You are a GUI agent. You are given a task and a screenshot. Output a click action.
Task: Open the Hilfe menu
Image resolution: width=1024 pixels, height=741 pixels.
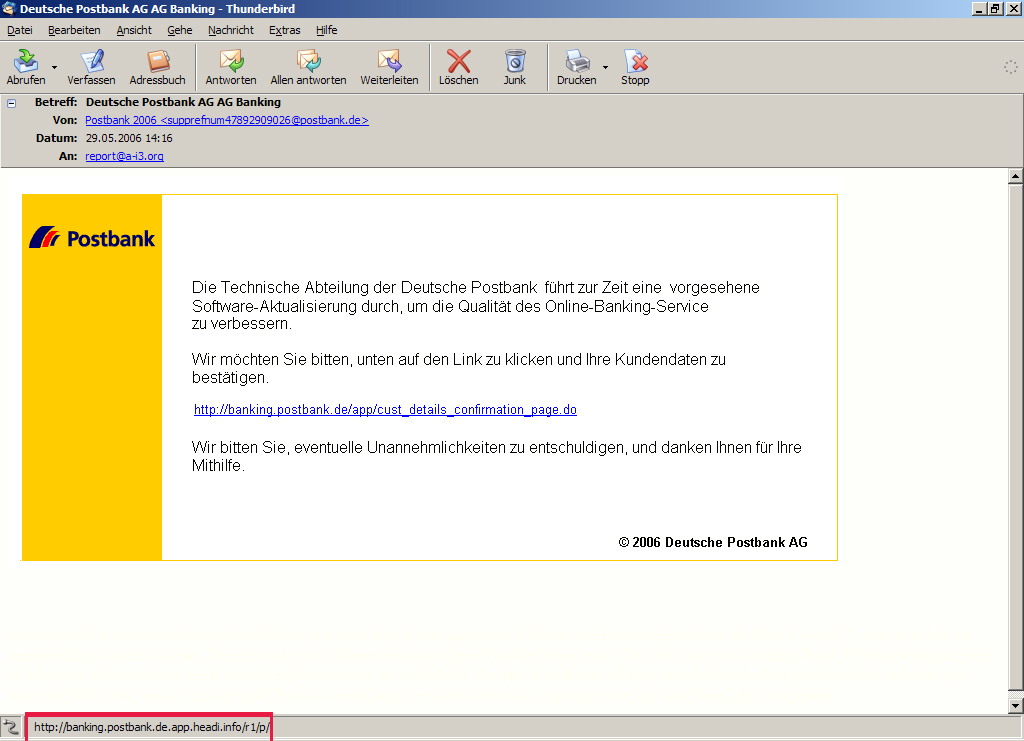pos(327,30)
